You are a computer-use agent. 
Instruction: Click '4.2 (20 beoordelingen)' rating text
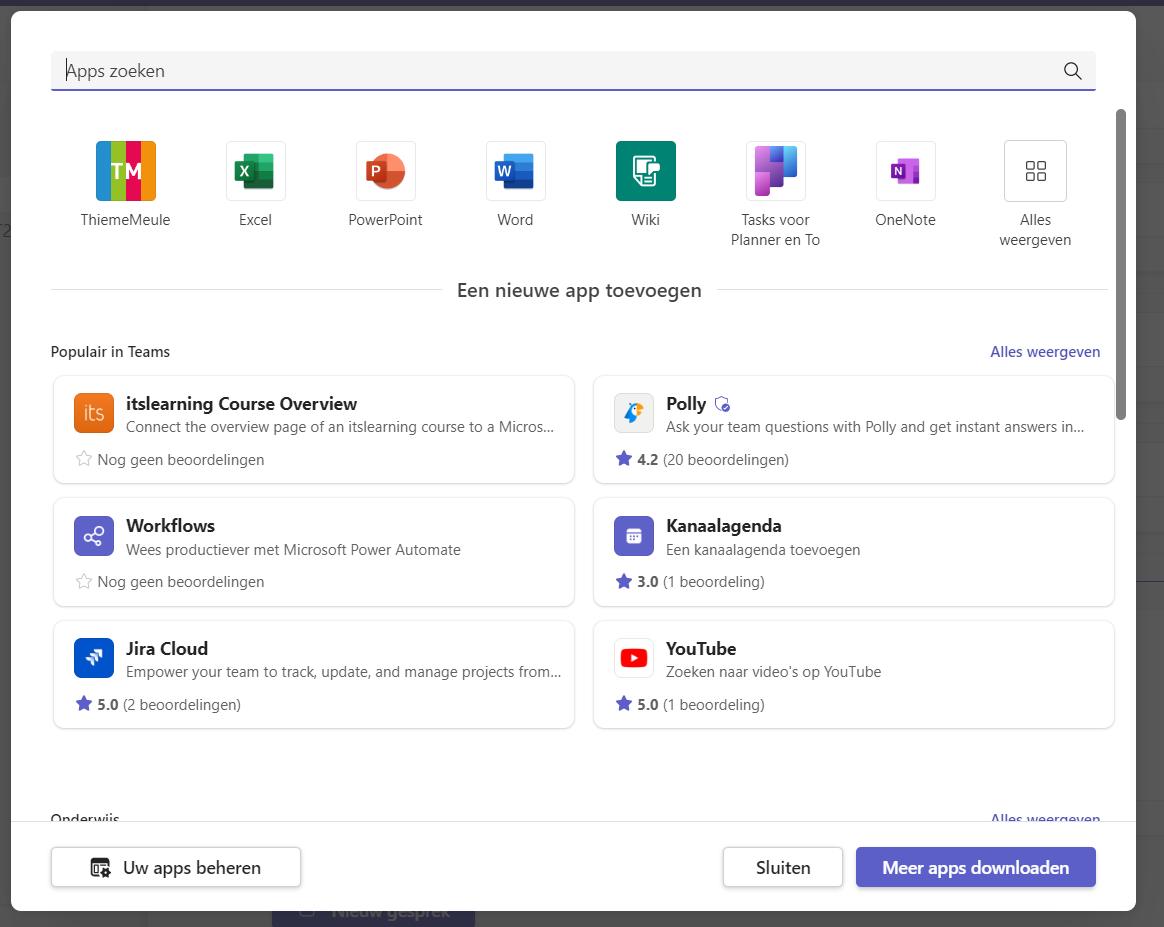tap(713, 459)
